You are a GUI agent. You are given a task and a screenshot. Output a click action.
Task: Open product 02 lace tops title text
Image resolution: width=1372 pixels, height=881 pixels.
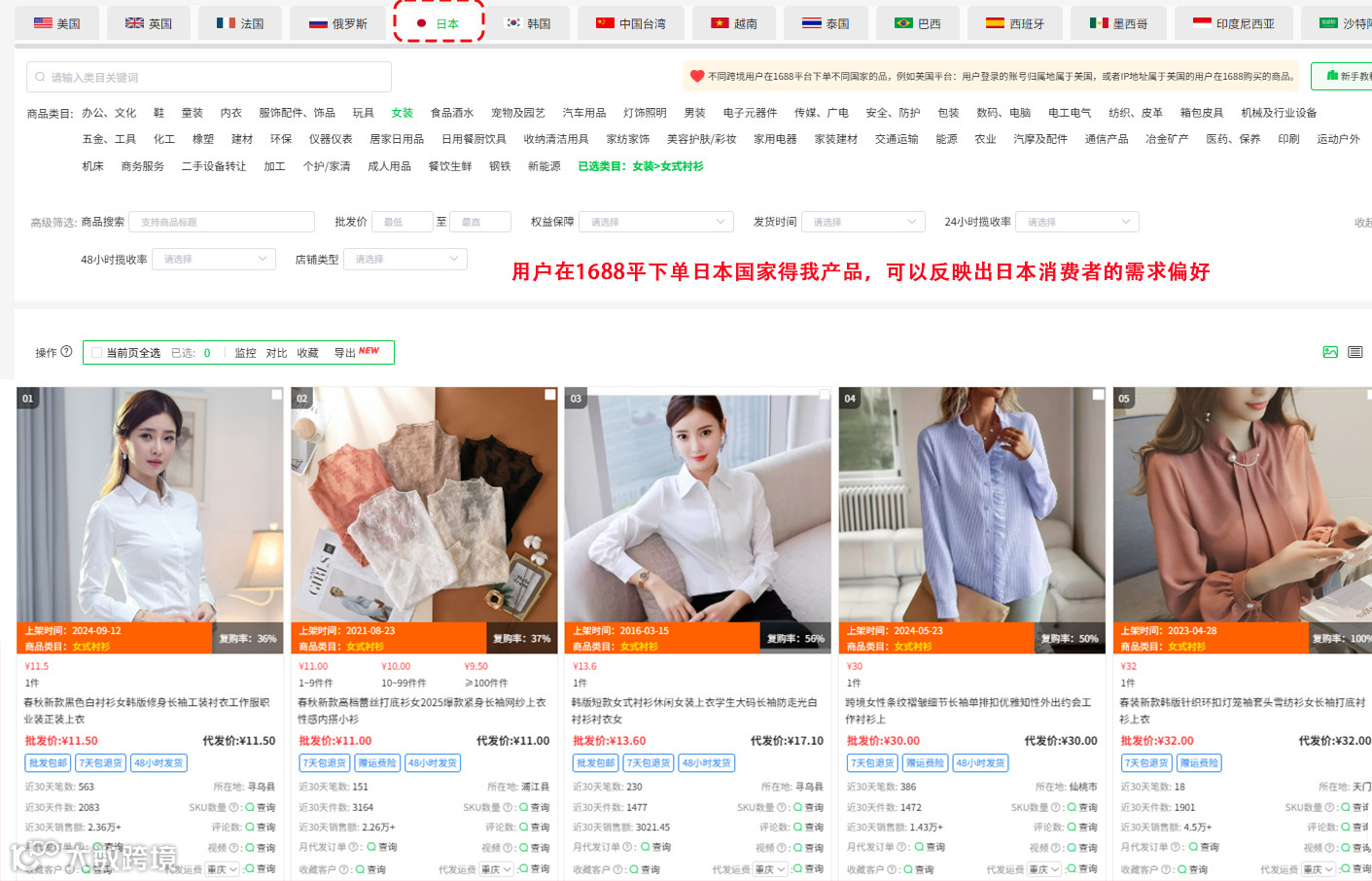(422, 711)
